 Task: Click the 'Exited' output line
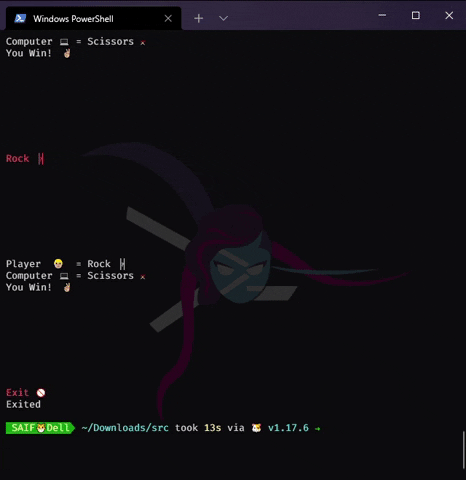pyautogui.click(x=23, y=404)
